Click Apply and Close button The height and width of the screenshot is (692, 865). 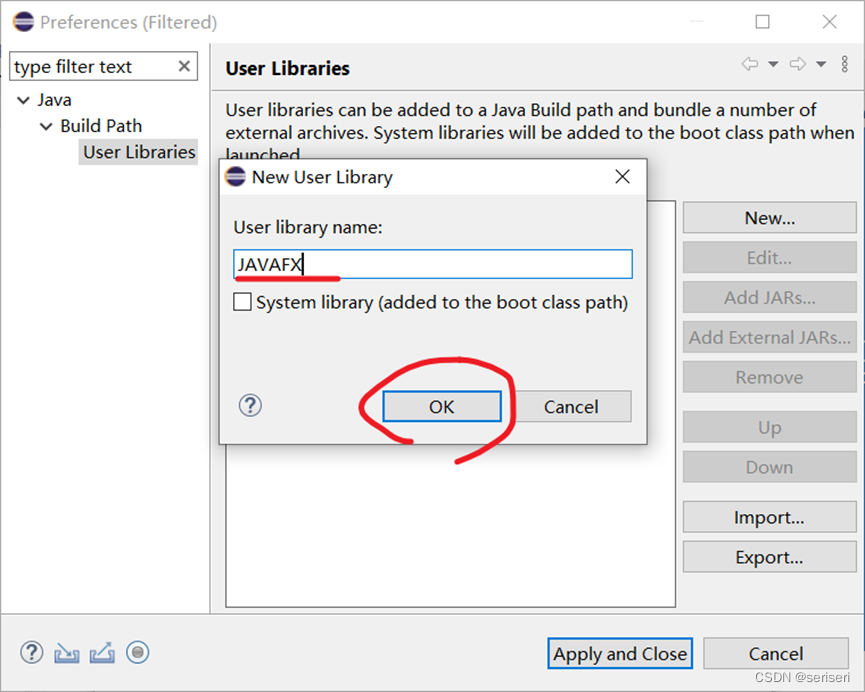tap(620, 653)
